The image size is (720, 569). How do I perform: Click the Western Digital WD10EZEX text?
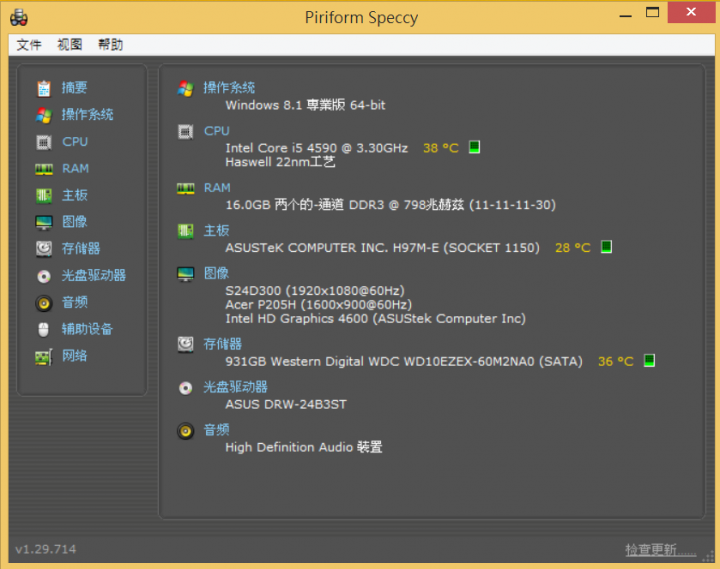tap(404, 361)
